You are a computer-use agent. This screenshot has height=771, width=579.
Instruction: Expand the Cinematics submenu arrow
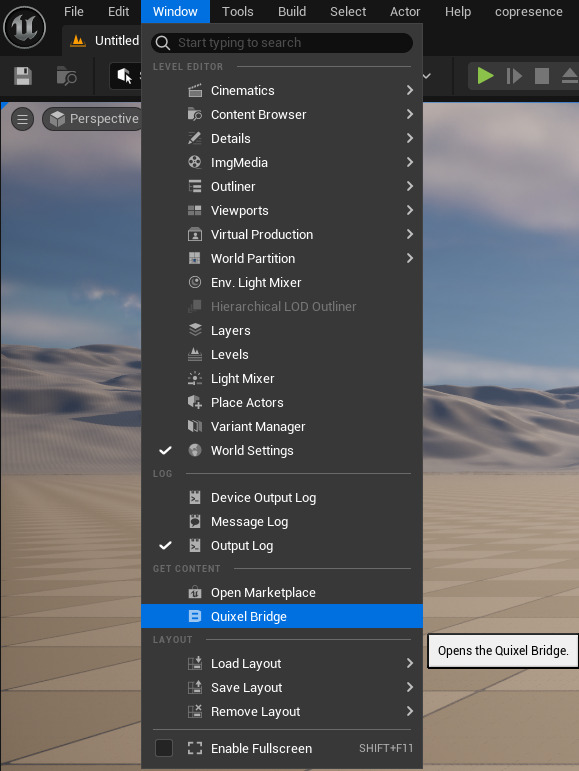409,90
